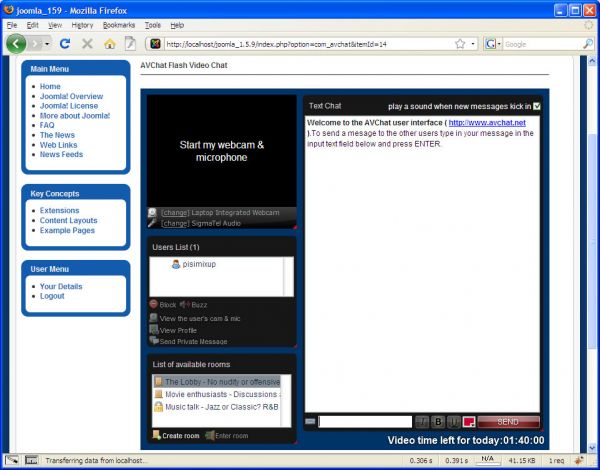600x470 pixels.
Task: Click the Firebug icon in the status bar
Action: click(580, 460)
